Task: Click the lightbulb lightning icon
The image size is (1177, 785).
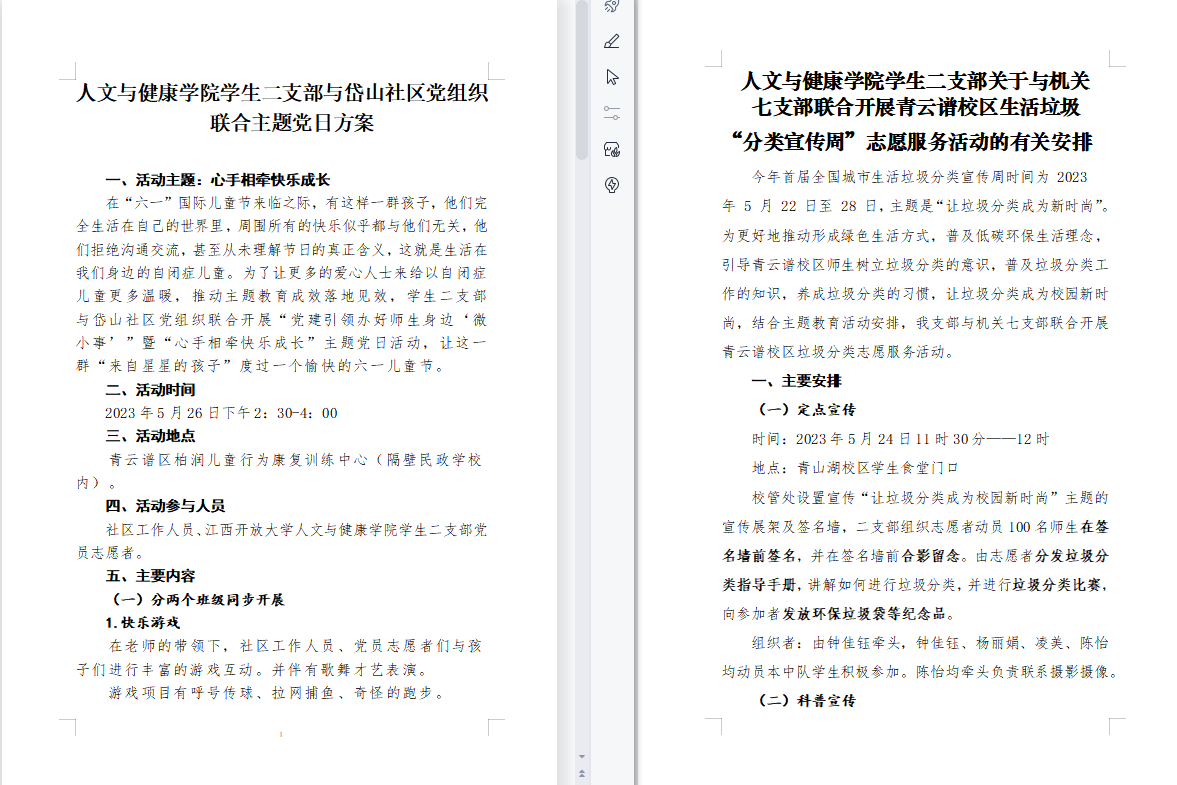Action: pos(612,184)
